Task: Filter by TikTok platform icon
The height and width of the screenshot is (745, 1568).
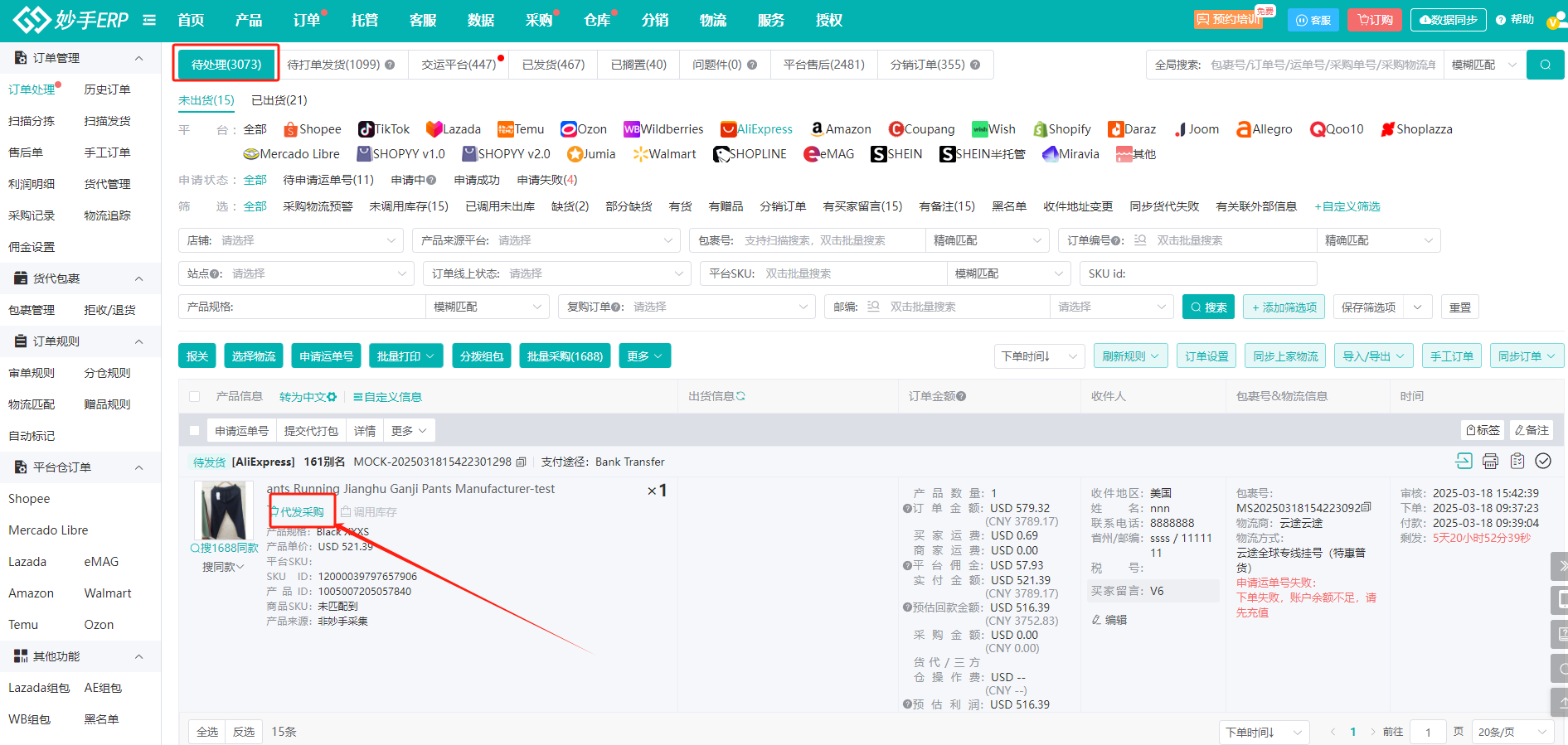Action: point(384,129)
